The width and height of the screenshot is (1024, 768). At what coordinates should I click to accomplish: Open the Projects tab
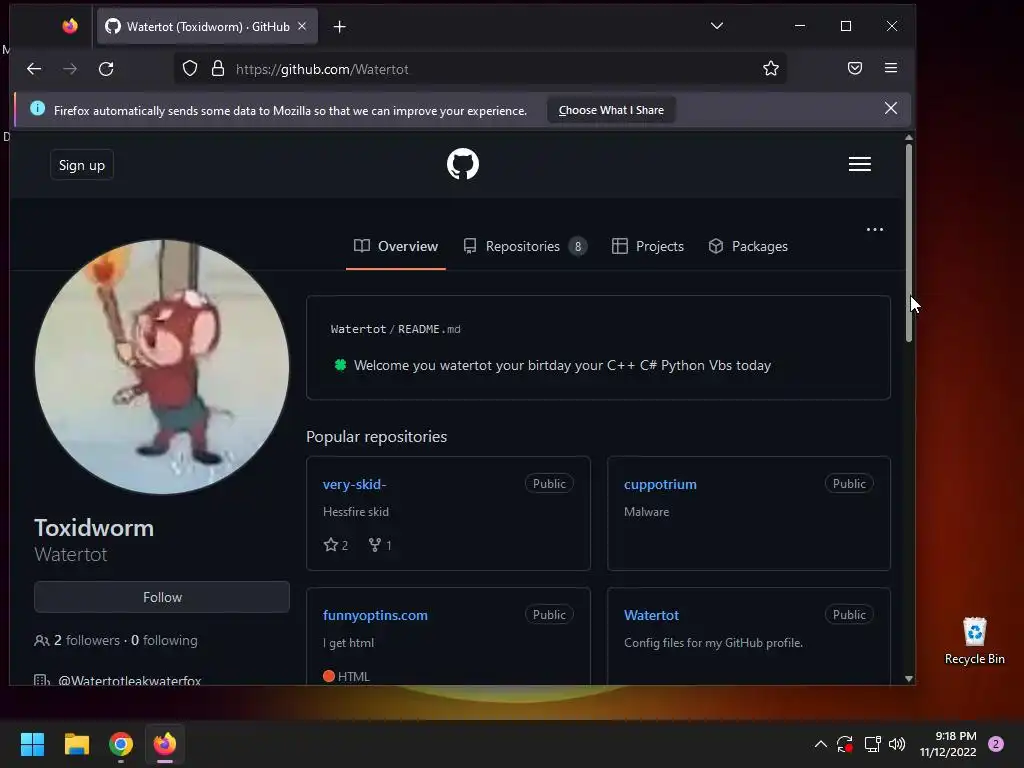pyautogui.click(x=648, y=246)
